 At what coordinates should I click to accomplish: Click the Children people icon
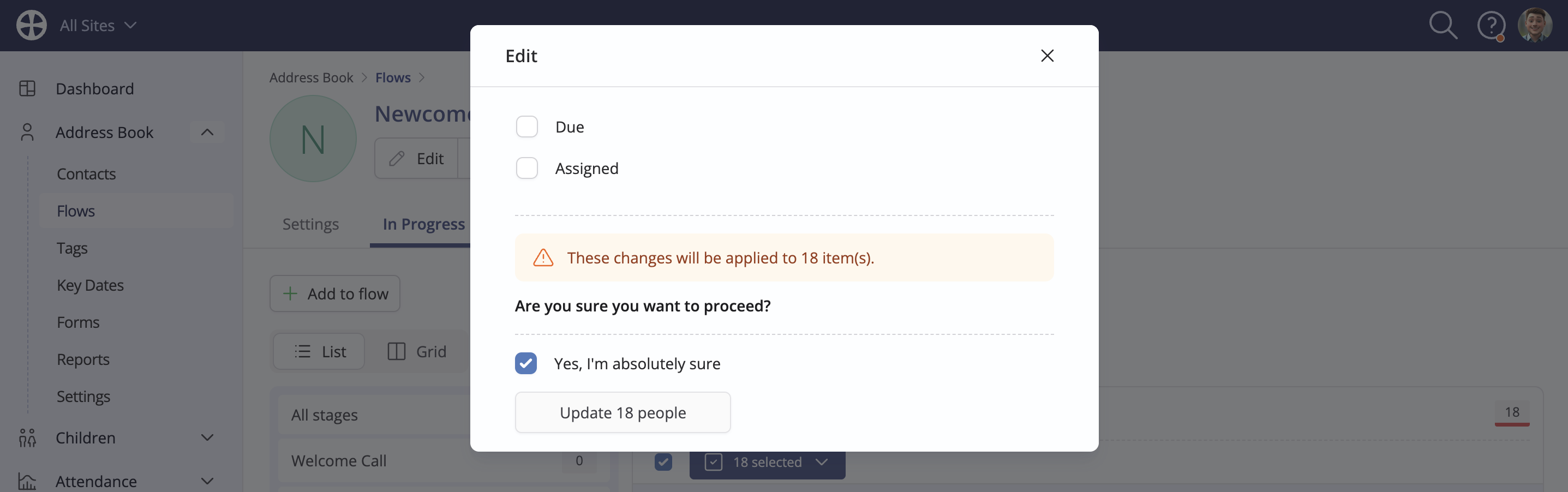tap(27, 438)
